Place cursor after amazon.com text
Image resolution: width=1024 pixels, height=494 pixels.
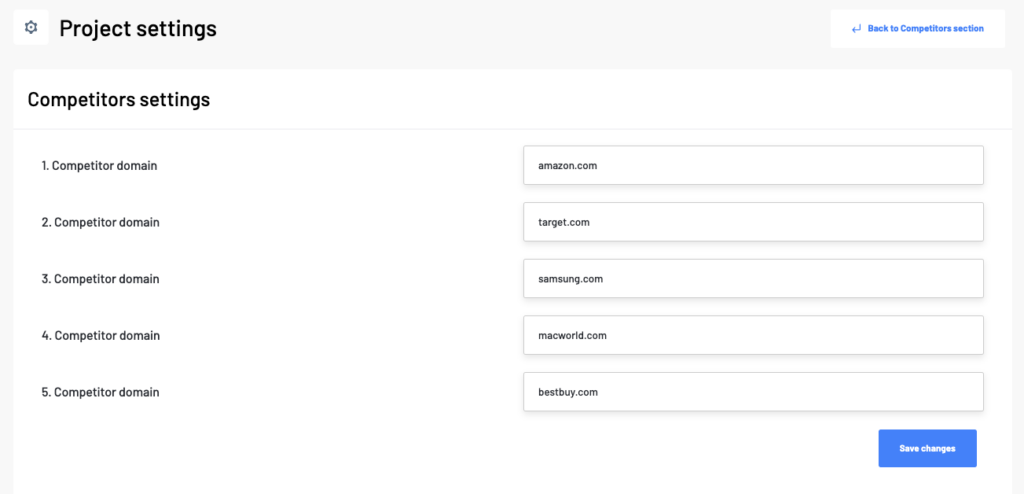click(x=599, y=166)
